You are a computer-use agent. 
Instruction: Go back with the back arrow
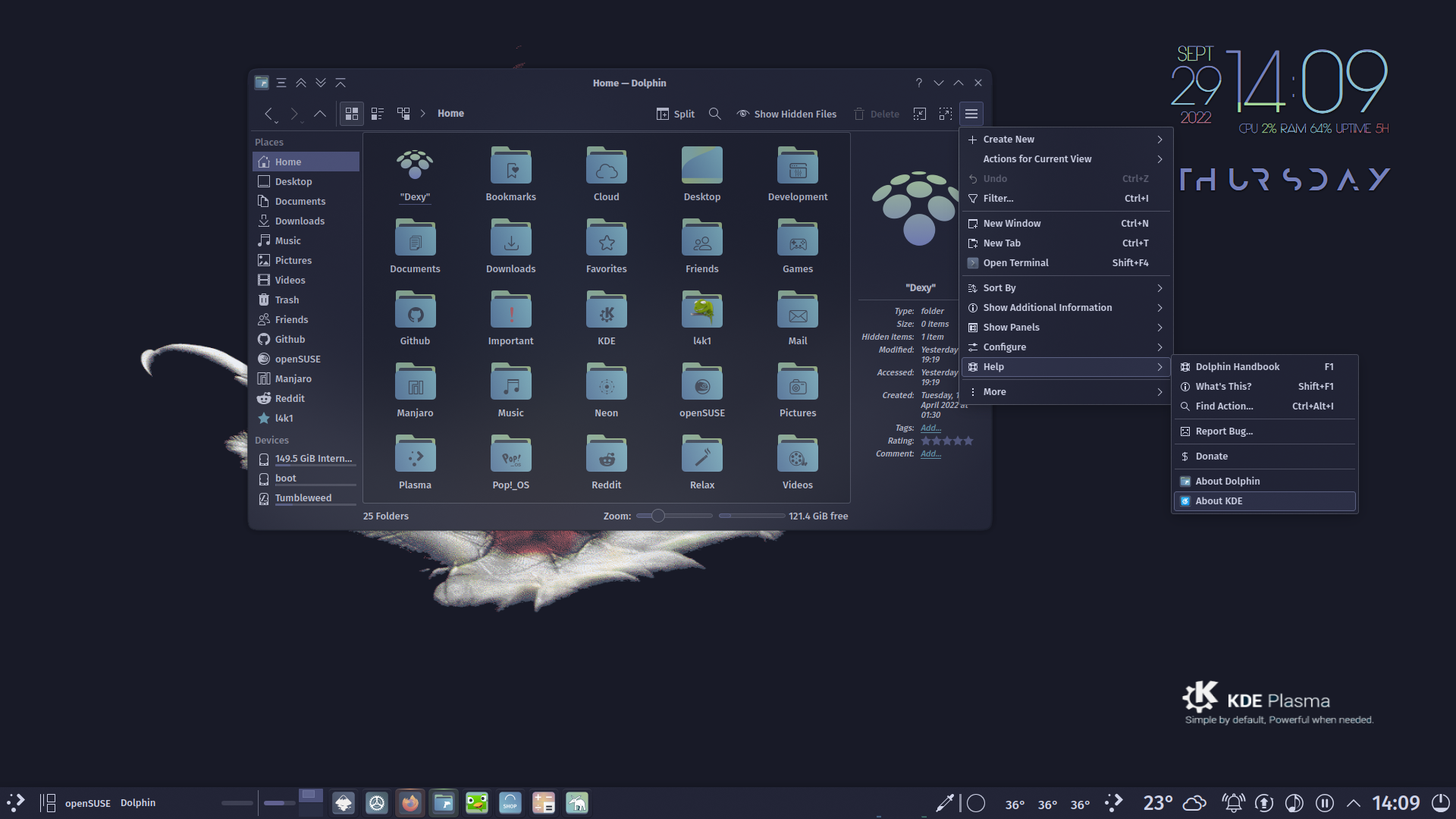(268, 114)
